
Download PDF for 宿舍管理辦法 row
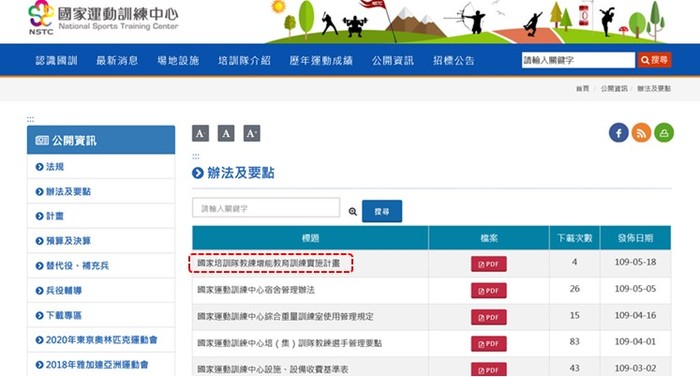tap(488, 291)
